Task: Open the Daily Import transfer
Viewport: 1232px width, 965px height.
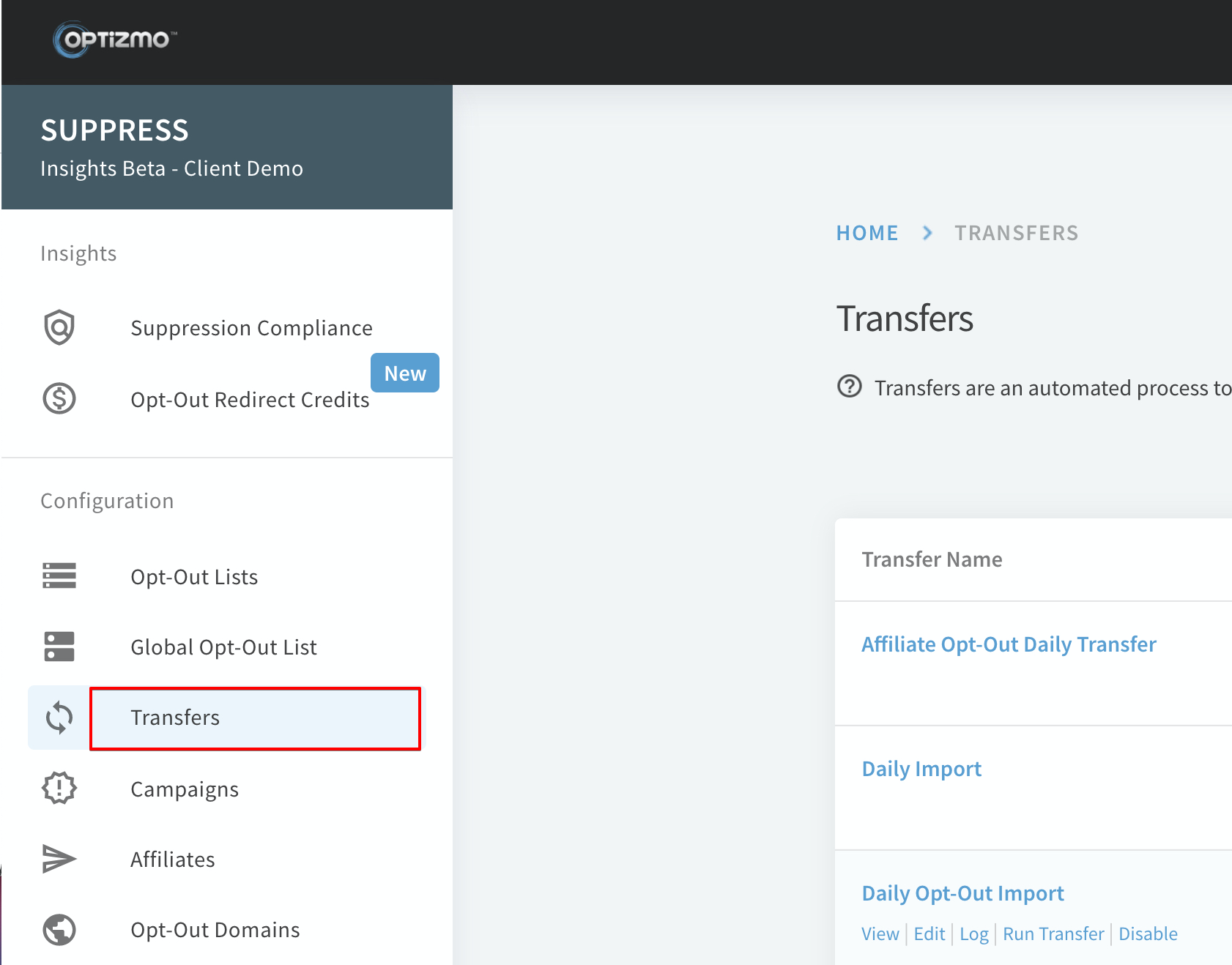Action: click(x=921, y=769)
